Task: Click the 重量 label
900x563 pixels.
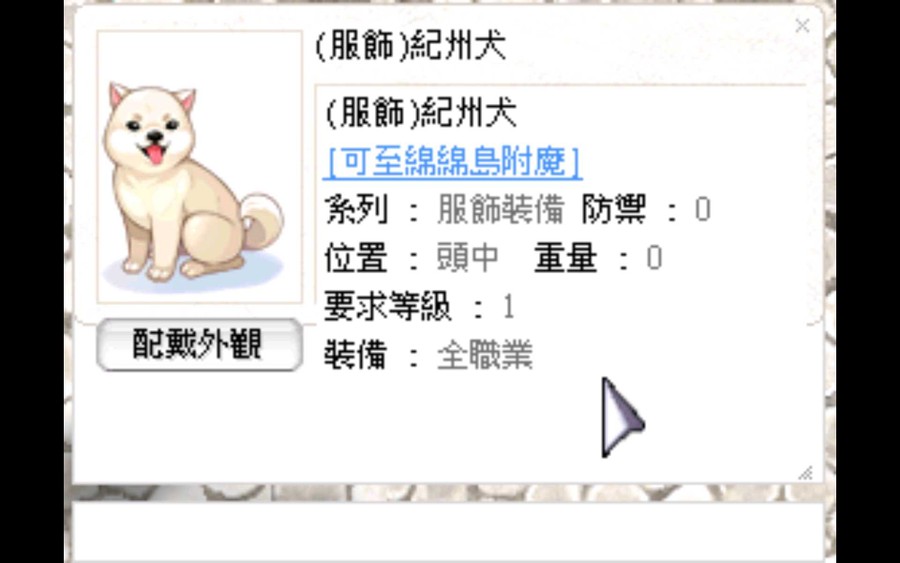Action: pyautogui.click(x=566, y=258)
